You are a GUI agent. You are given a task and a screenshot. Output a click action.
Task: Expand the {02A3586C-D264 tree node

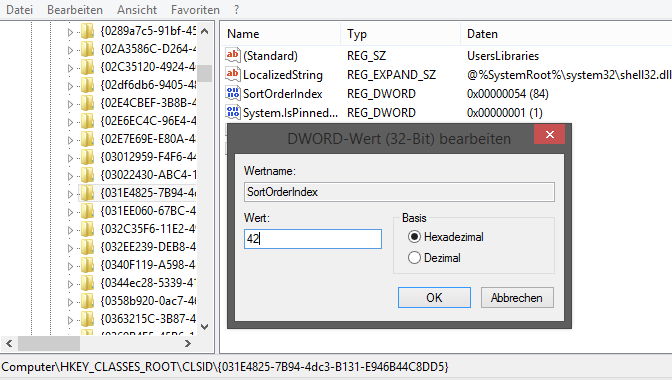tap(70, 50)
